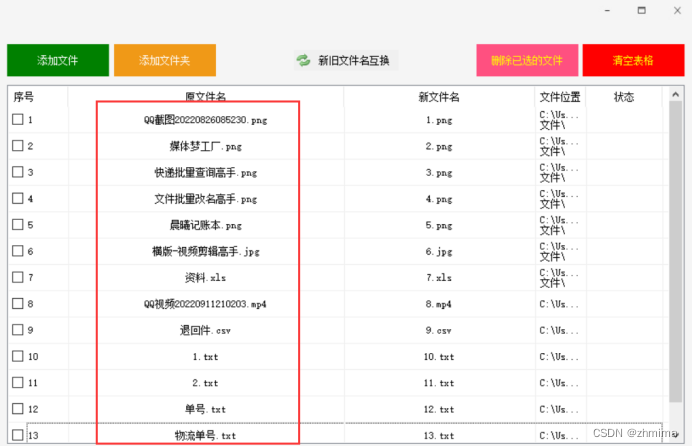The height and width of the screenshot is (447, 692).
Task: Click the new file name 6.jpg cell
Action: pyautogui.click(x=438, y=251)
